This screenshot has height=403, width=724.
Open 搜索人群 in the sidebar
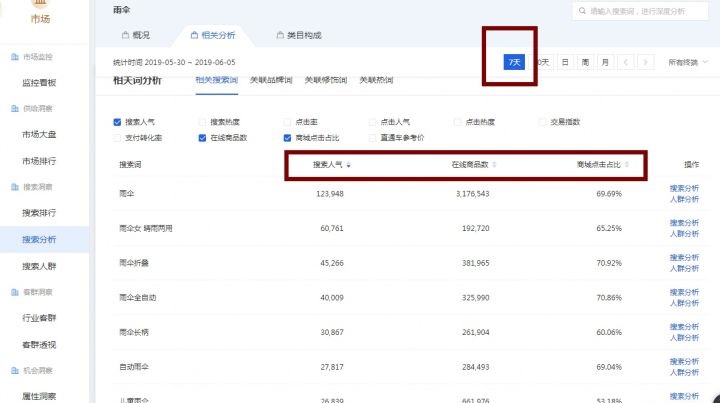point(39,266)
